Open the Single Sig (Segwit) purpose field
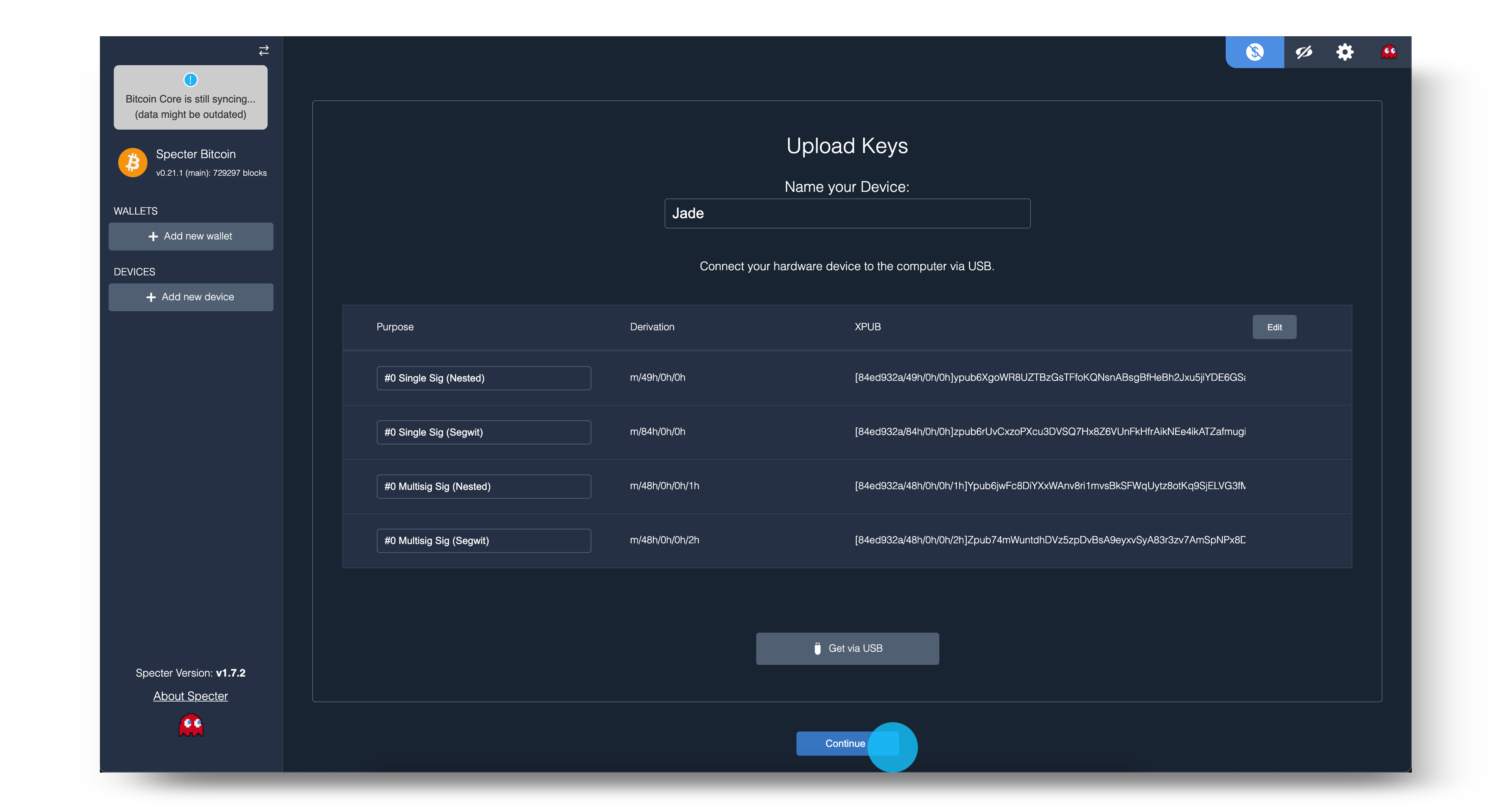The height and width of the screenshot is (812, 1508). [x=484, y=432]
